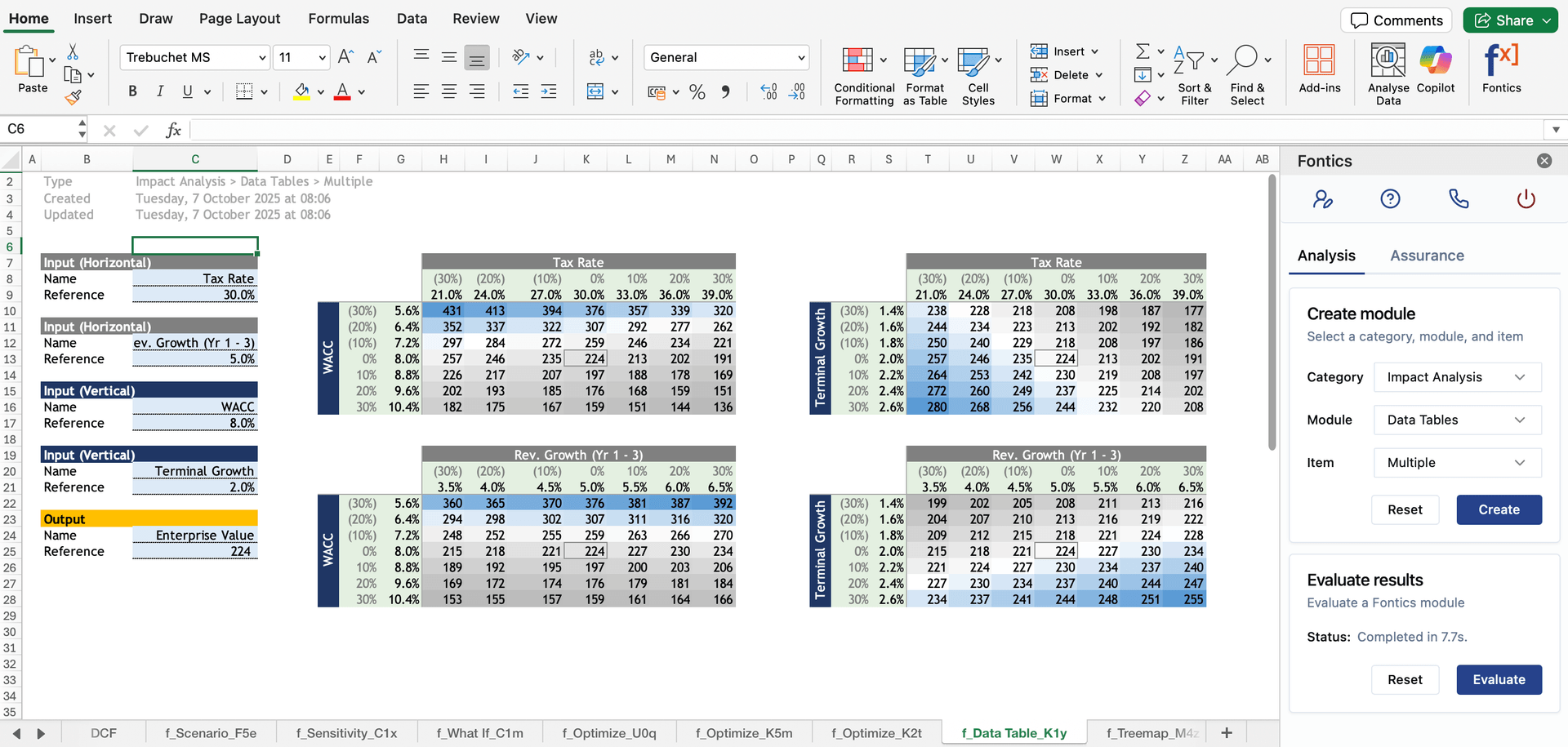Toggle italic formatting

pyautogui.click(x=160, y=91)
